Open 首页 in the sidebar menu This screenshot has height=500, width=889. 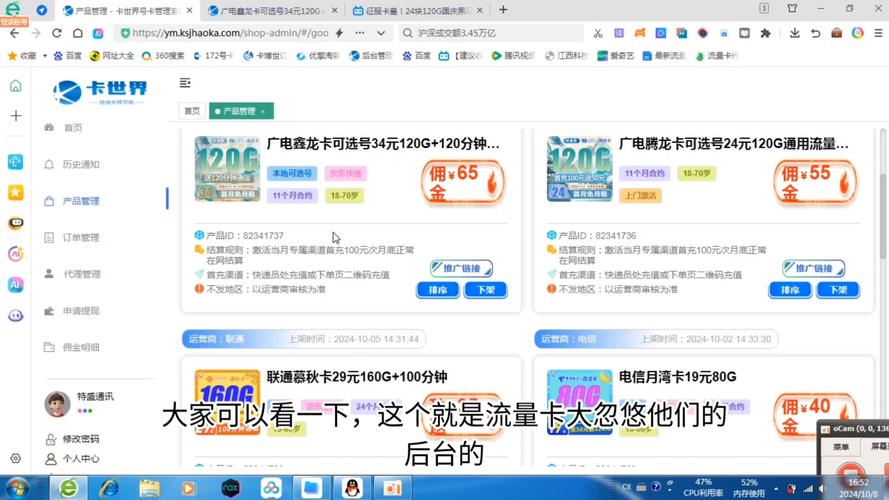pyautogui.click(x=73, y=128)
